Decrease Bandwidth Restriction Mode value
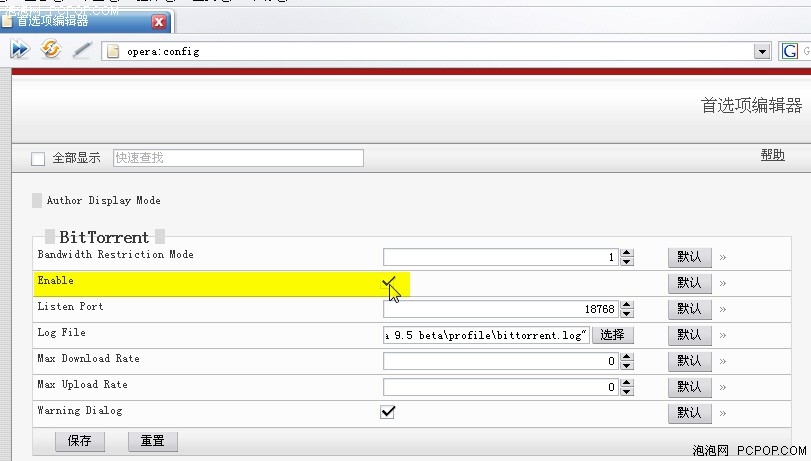This screenshot has height=461, width=811. click(627, 261)
